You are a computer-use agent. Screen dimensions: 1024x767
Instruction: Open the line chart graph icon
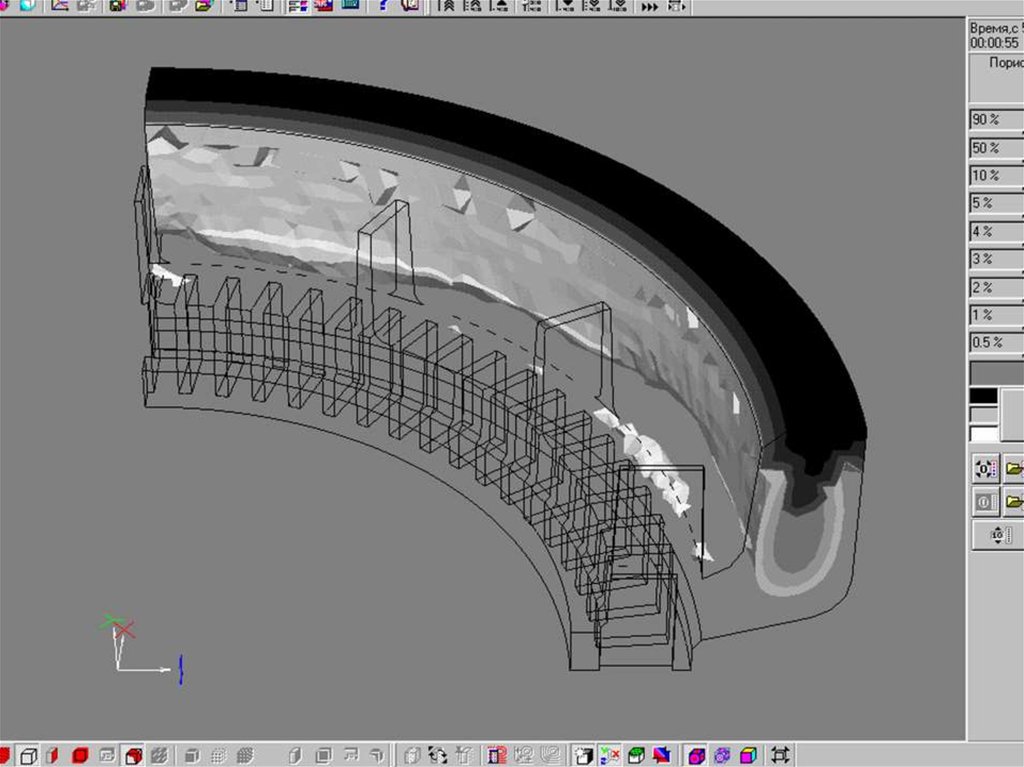pos(60,5)
